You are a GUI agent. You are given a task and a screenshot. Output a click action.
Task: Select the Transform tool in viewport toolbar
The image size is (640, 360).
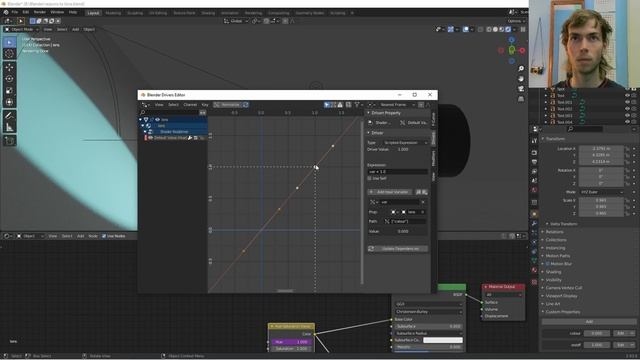tap(9, 102)
